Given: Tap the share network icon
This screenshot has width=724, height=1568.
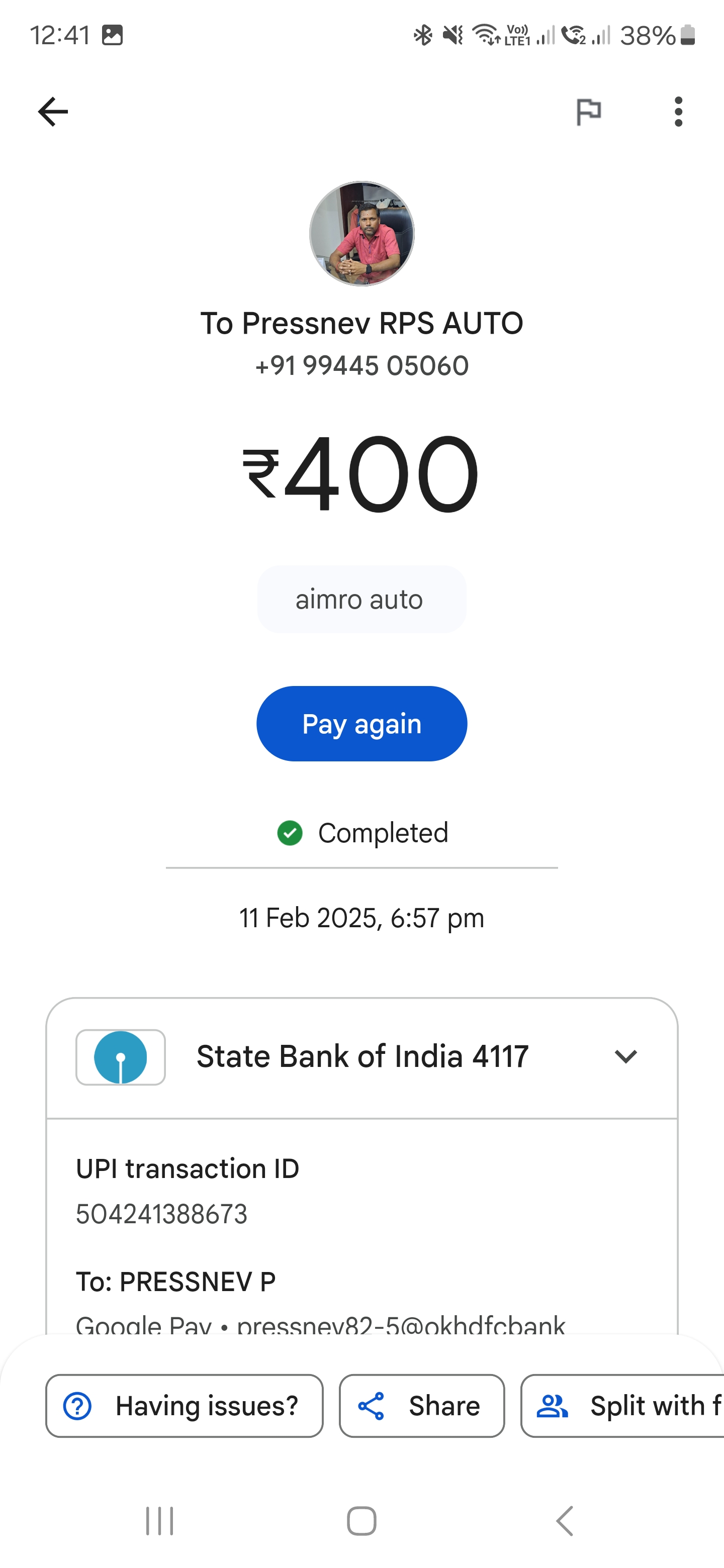Looking at the screenshot, I should tap(371, 1406).
